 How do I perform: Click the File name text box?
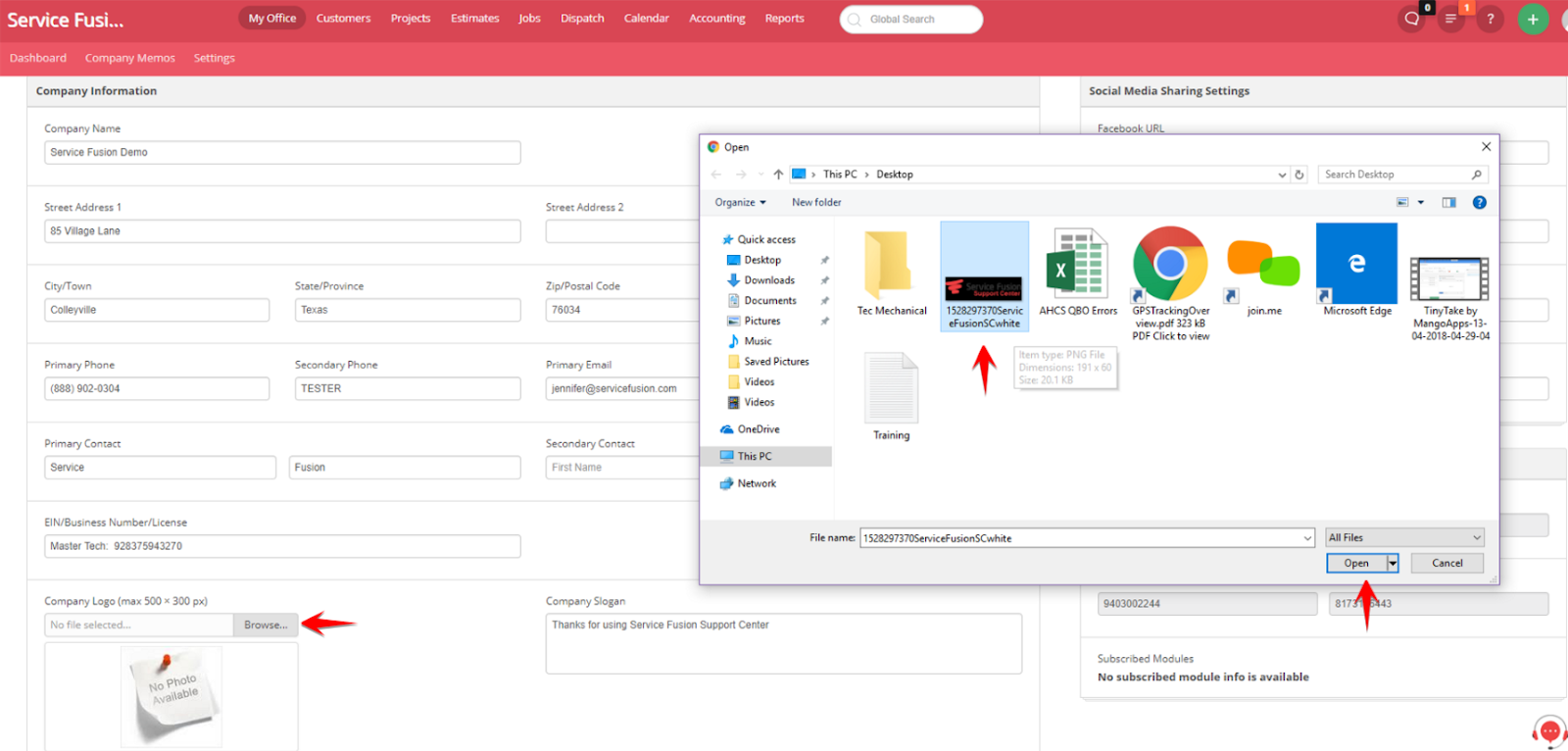[1087, 538]
